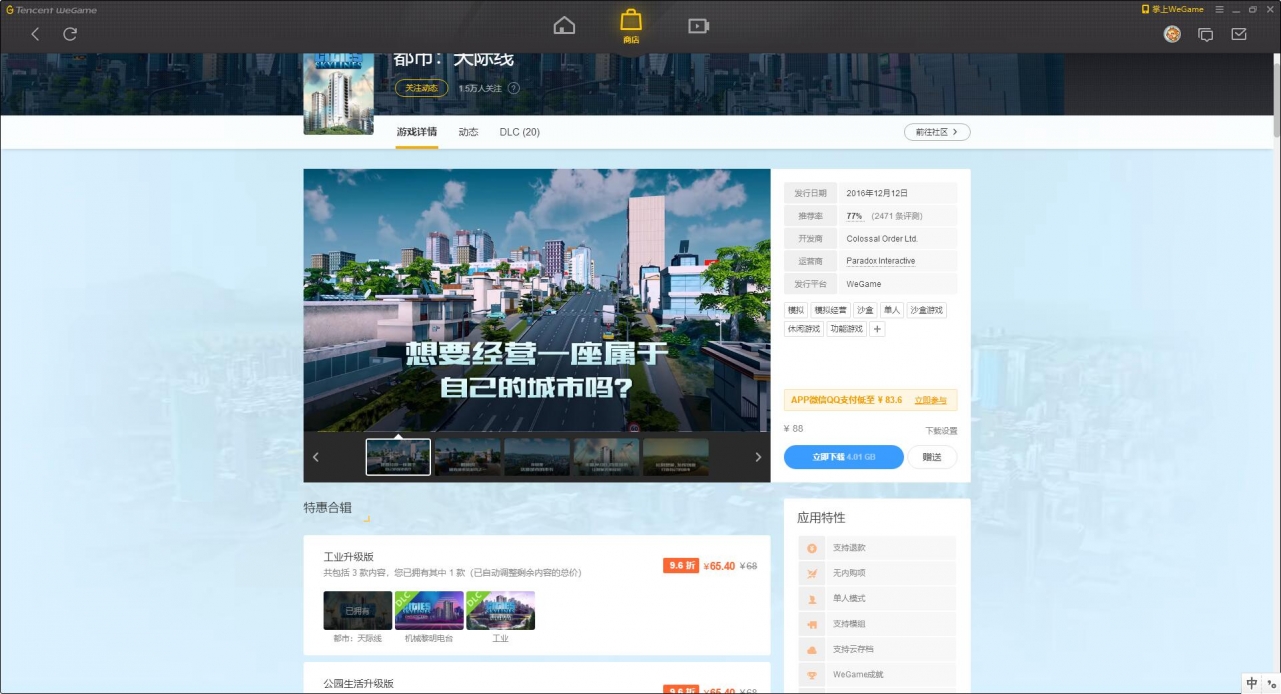Open the mail/task checkmark icon
This screenshot has height=694, width=1281.
(x=1239, y=34)
